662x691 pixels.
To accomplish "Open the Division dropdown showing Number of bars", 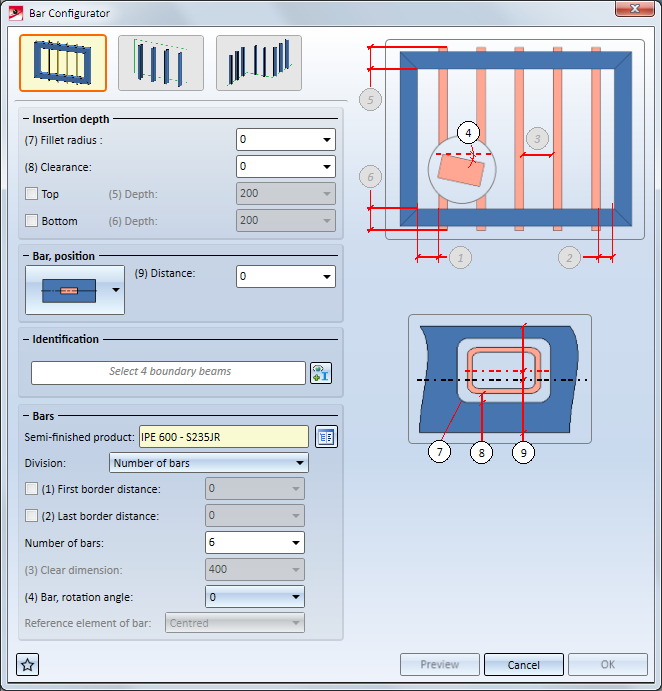I will tap(208, 463).
